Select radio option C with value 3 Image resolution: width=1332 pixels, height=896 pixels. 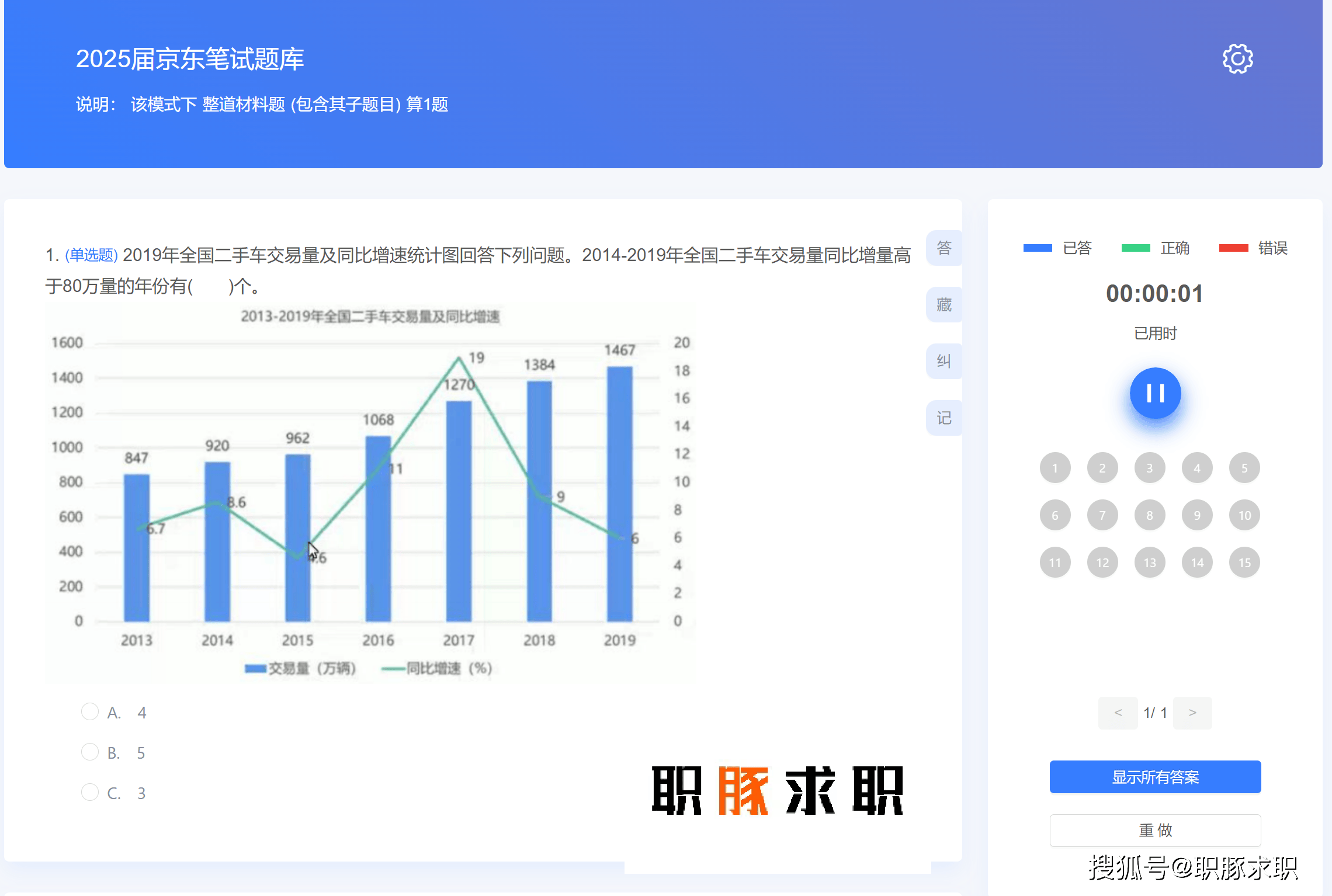(89, 792)
